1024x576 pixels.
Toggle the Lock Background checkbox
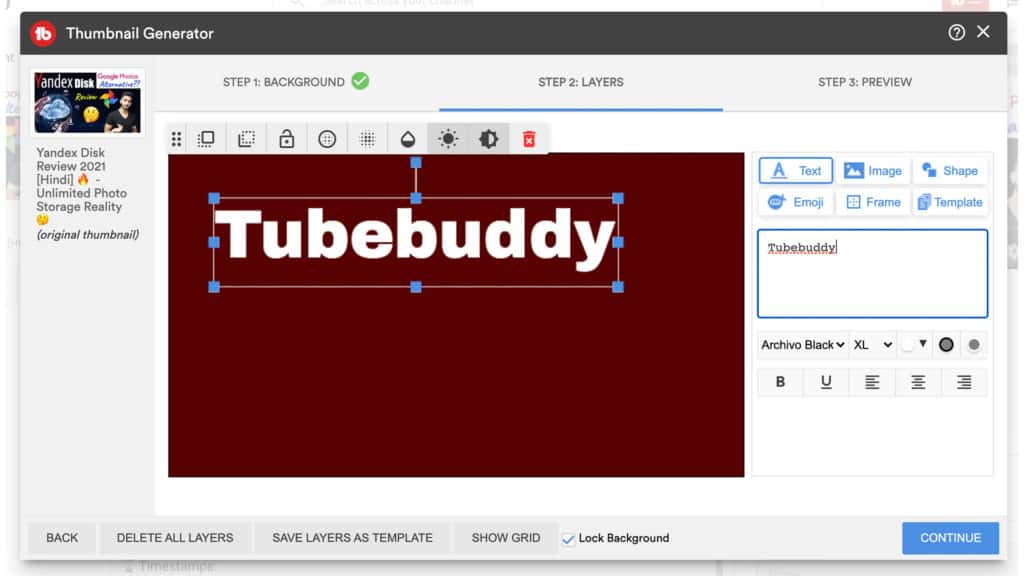point(568,539)
